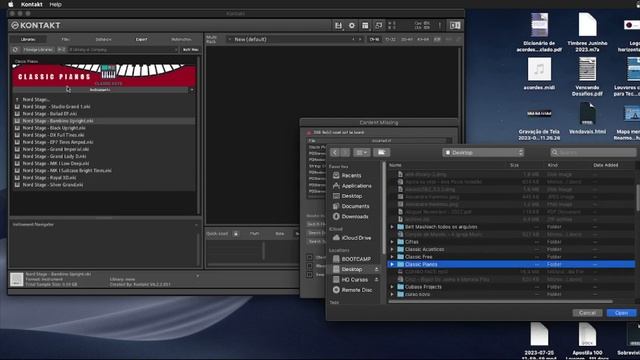
Task: Select Nord Stage - Studio Grand 1.nki
Action: pyautogui.click(x=56, y=107)
